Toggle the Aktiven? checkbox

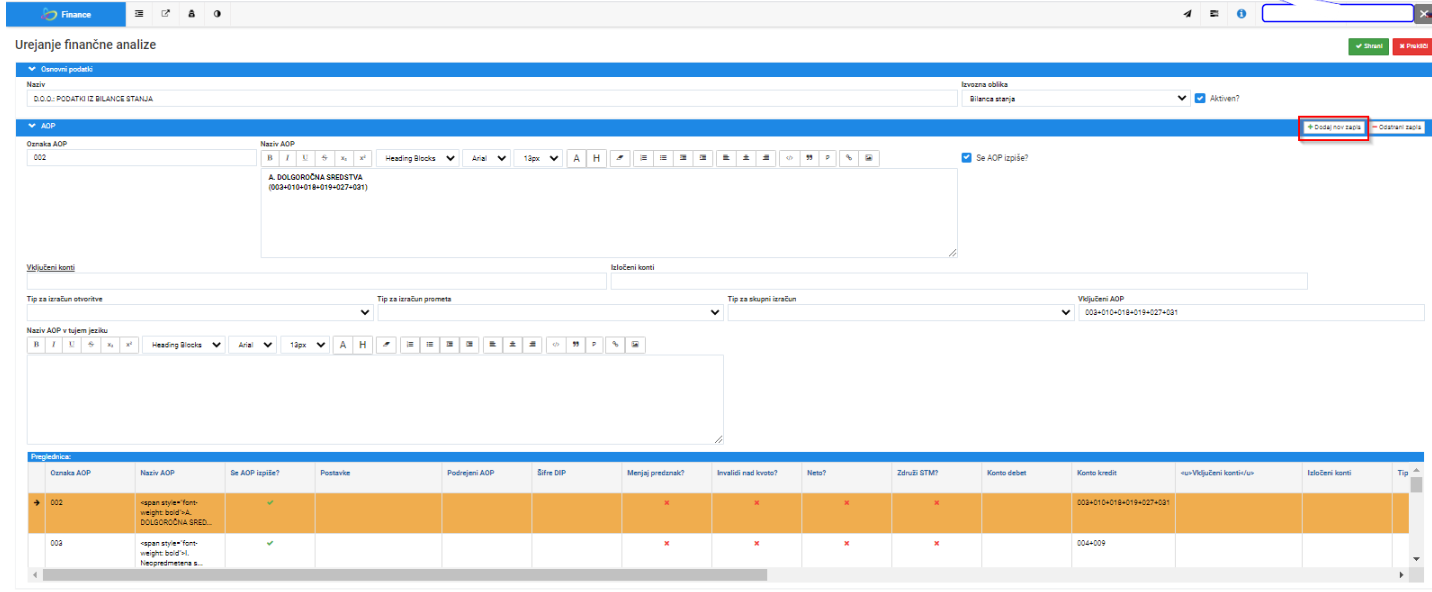tap(1201, 98)
